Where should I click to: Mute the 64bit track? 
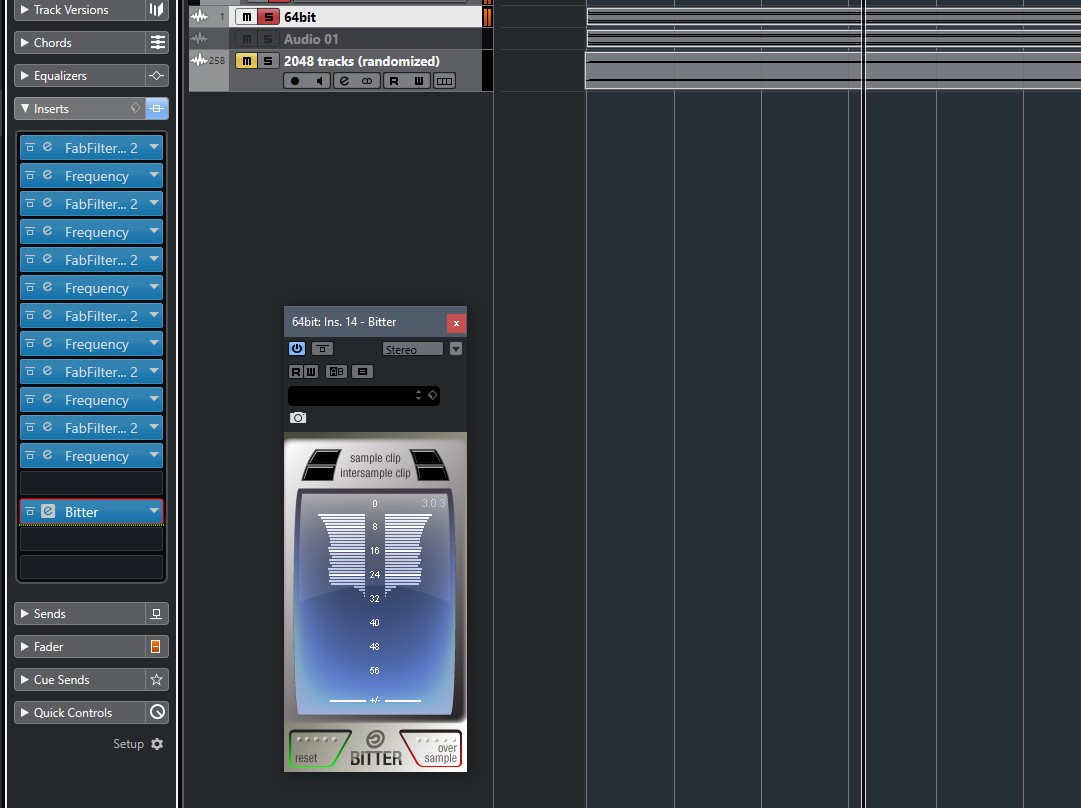[x=246, y=17]
